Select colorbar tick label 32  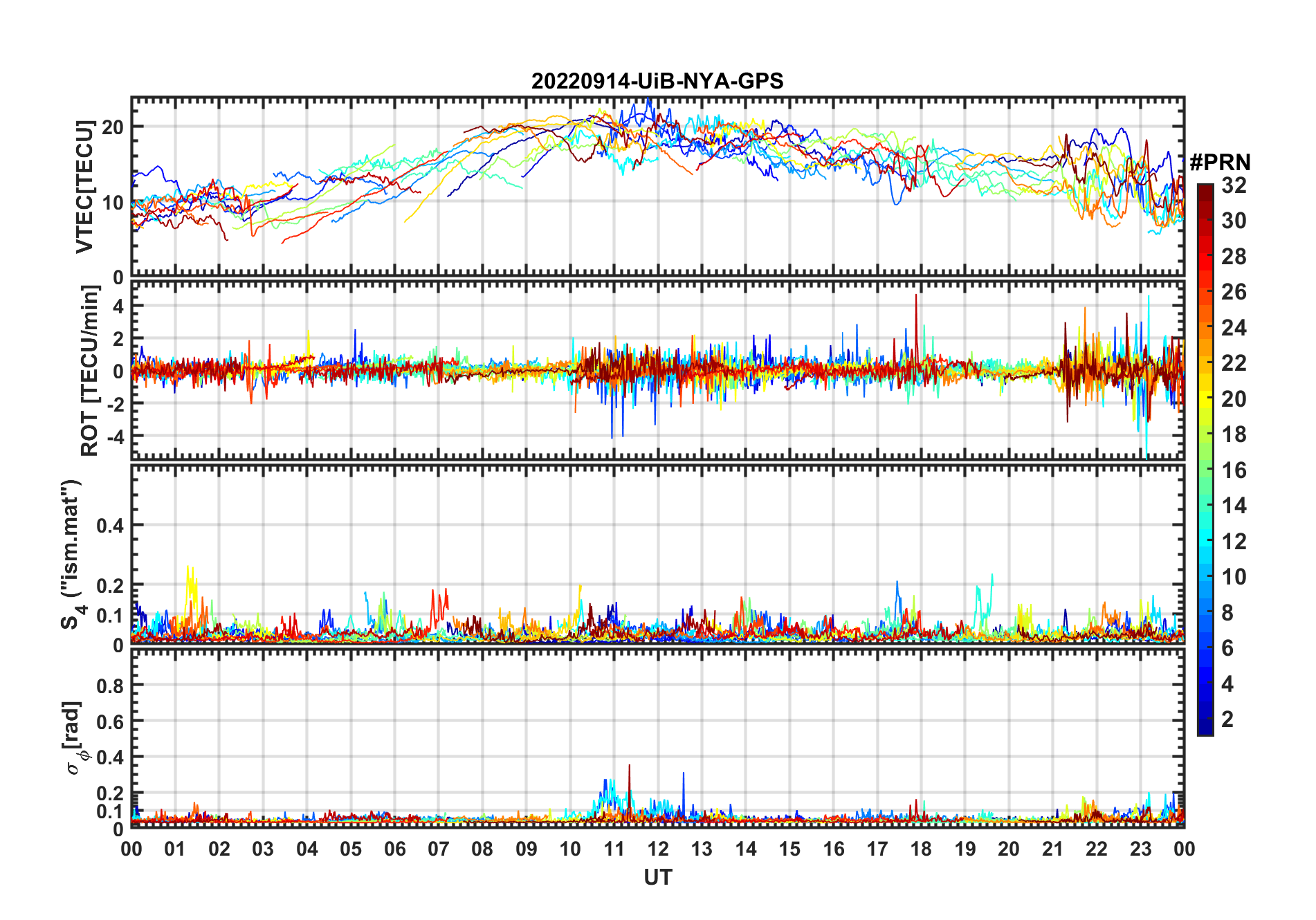1234,185
